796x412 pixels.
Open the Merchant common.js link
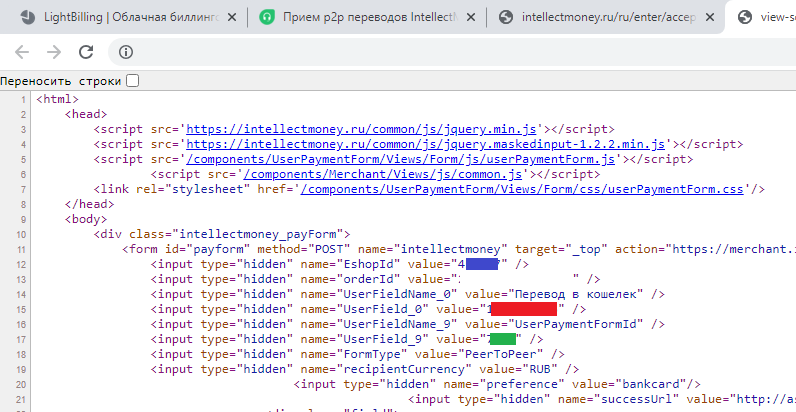pyautogui.click(x=383, y=175)
